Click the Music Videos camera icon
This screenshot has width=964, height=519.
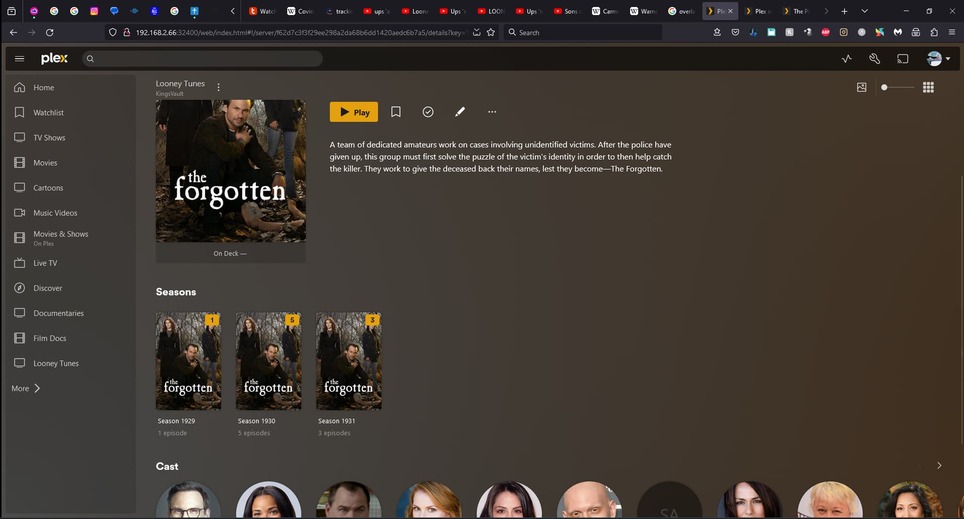point(20,213)
